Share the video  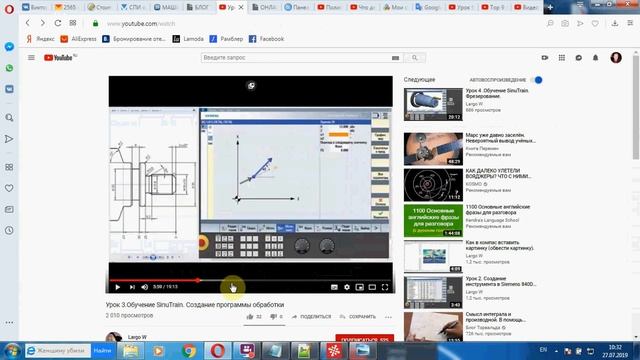pyautogui.click(x=311, y=317)
